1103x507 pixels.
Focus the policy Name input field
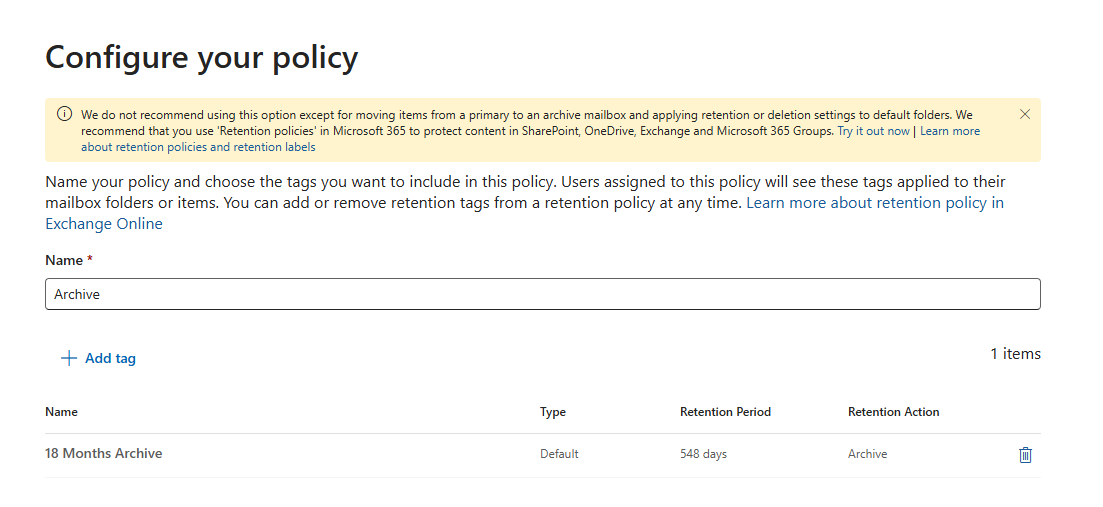(542, 294)
